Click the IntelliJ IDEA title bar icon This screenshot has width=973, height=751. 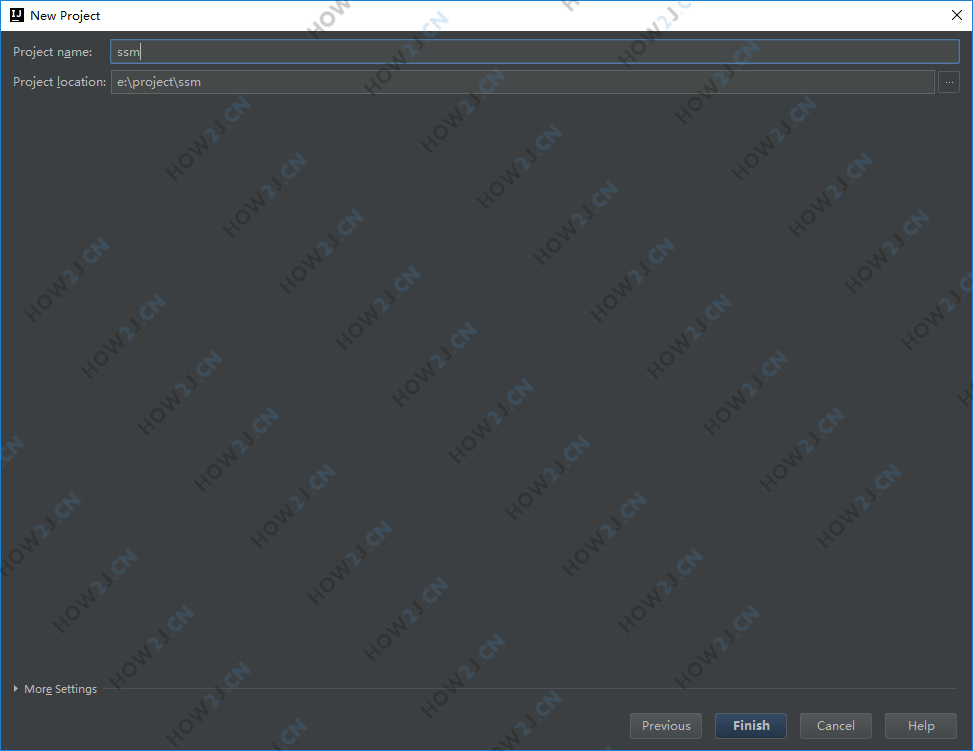[x=17, y=16]
